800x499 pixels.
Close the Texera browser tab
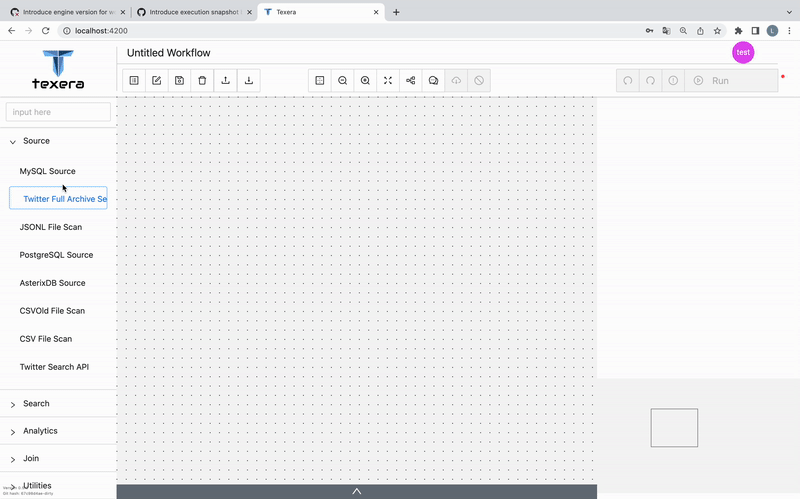[376, 12]
